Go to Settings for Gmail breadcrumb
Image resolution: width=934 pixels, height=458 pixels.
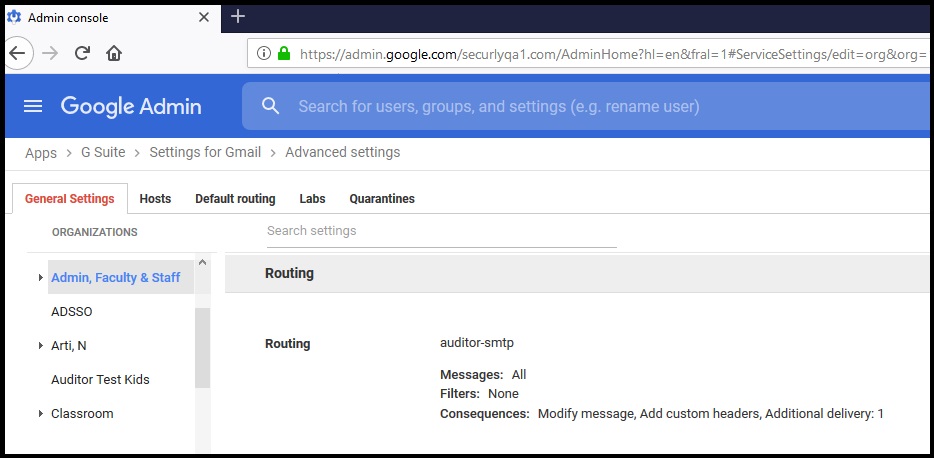205,152
